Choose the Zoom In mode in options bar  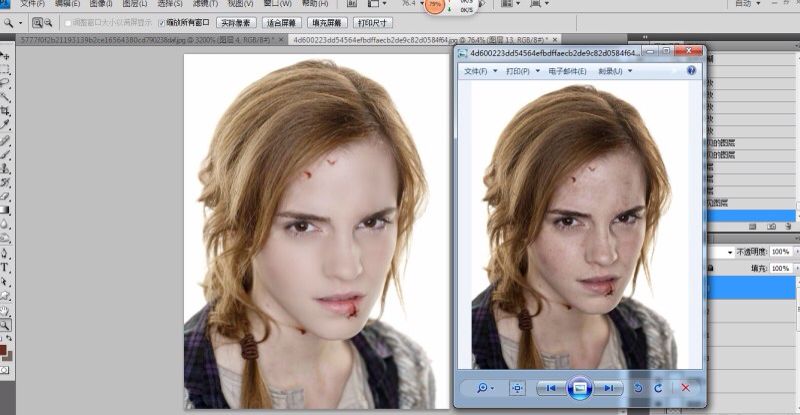click(37, 22)
